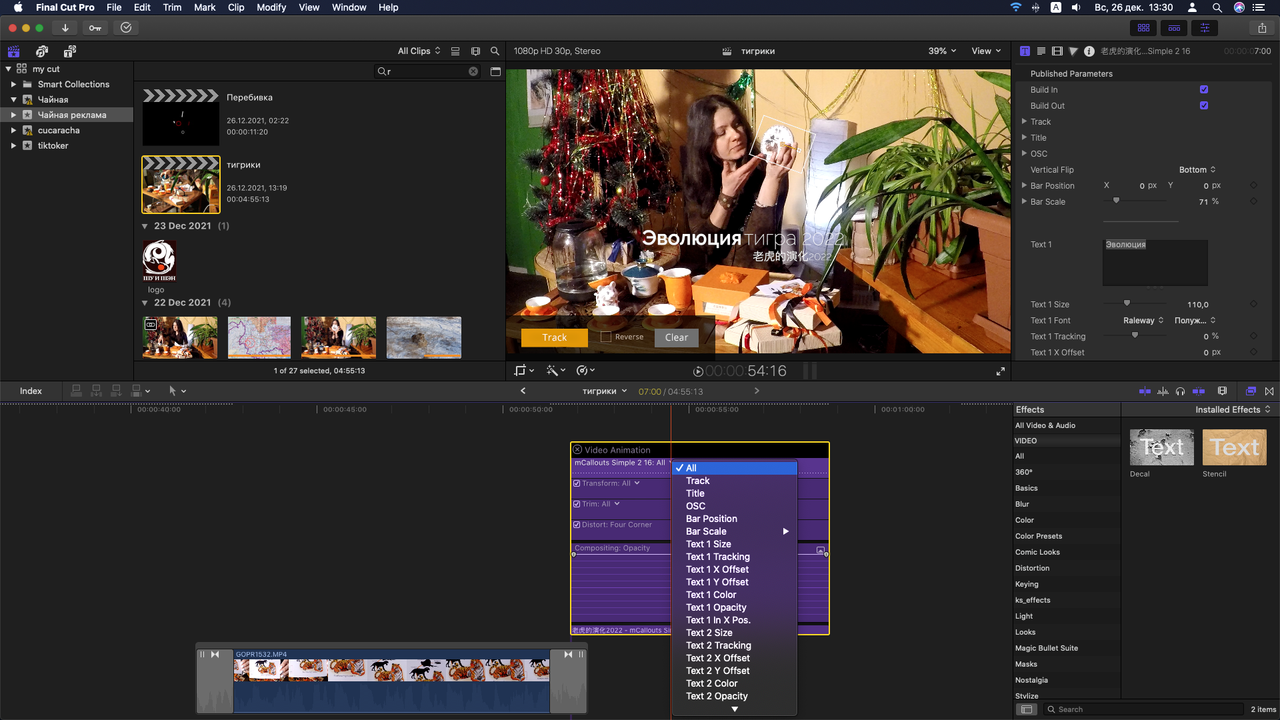The width and height of the screenshot is (1280, 720).
Task: Open the viewer View dropdown
Action: (987, 51)
